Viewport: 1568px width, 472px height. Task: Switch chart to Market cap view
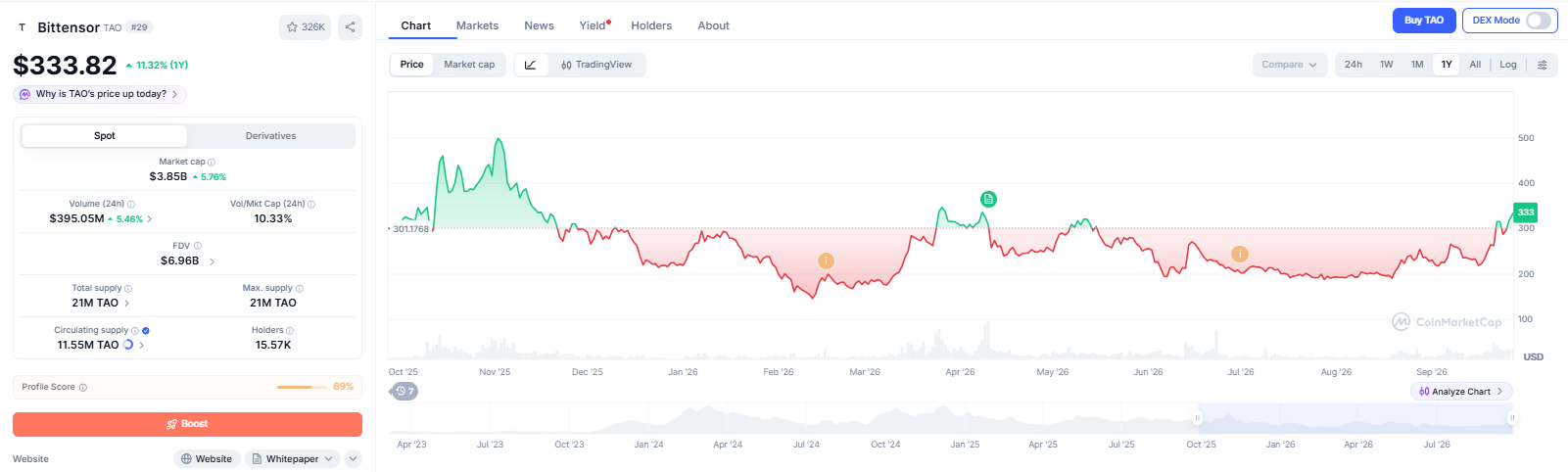pos(469,65)
